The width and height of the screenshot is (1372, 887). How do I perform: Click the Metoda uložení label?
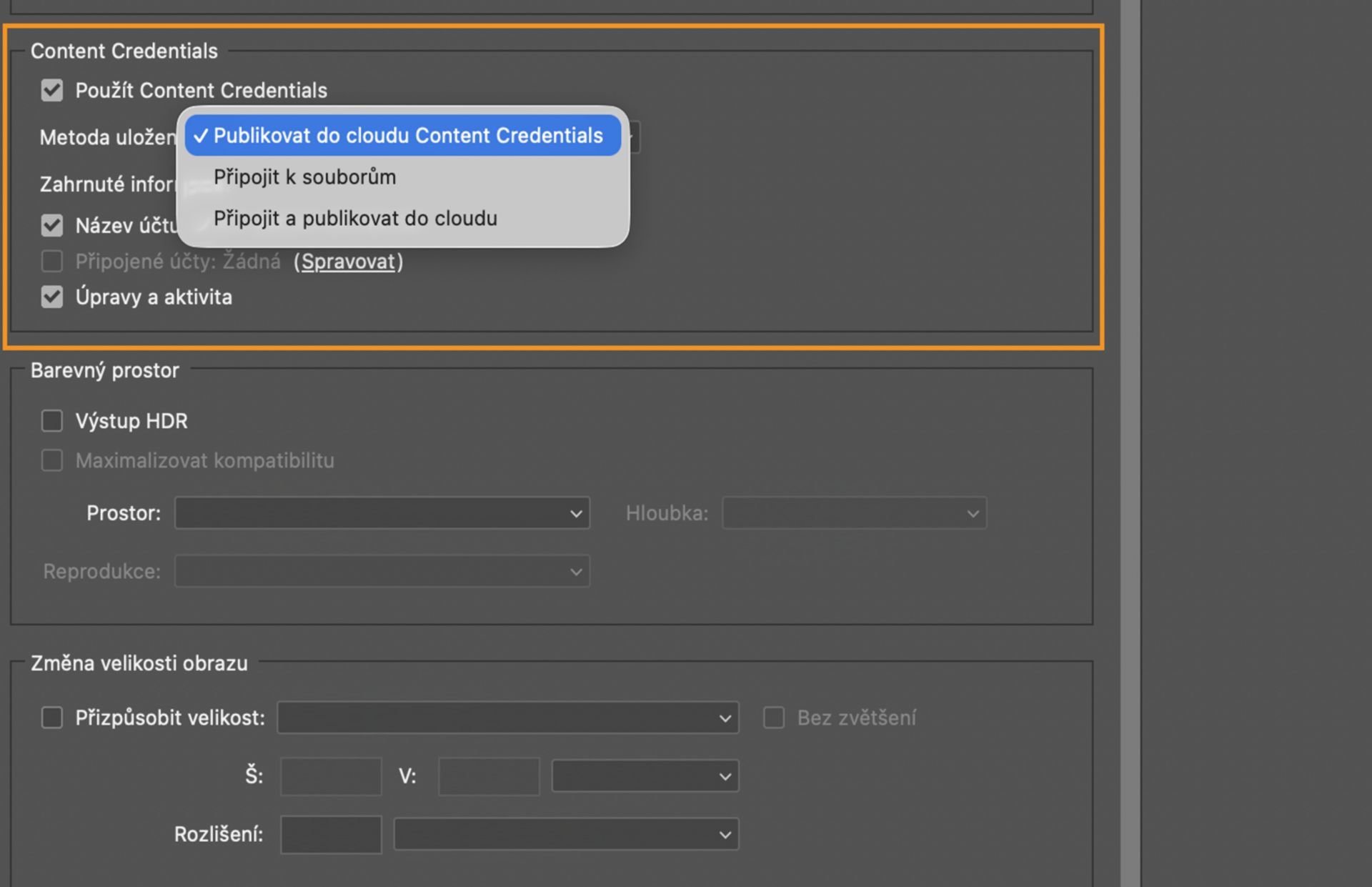pos(108,137)
